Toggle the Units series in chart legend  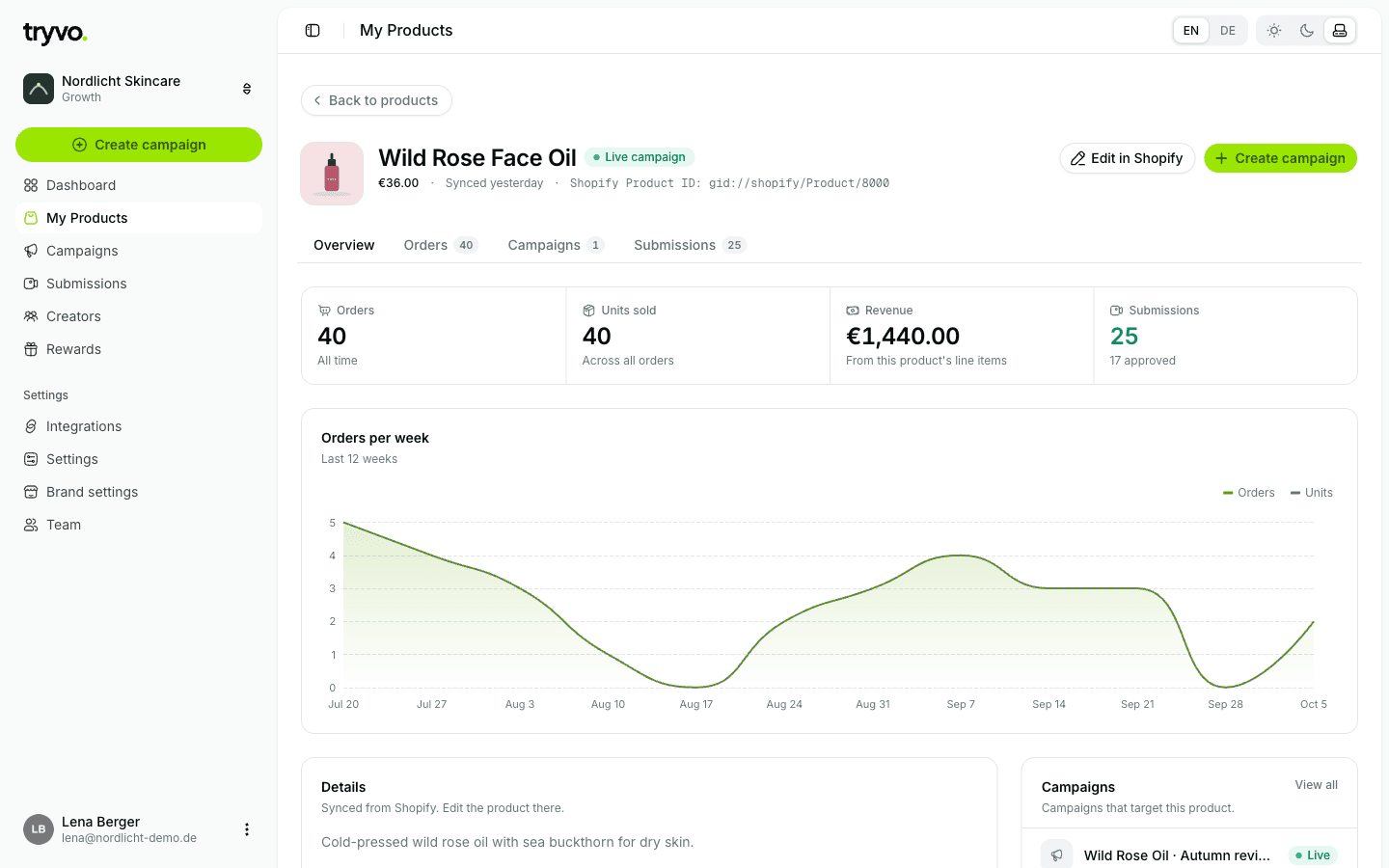coord(1312,493)
